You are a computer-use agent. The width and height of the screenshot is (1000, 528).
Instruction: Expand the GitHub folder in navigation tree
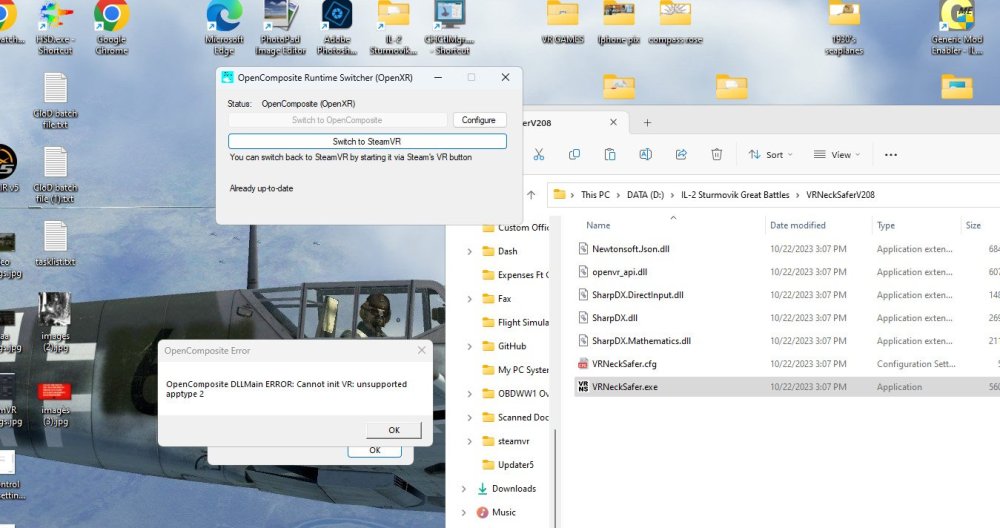tap(470, 346)
